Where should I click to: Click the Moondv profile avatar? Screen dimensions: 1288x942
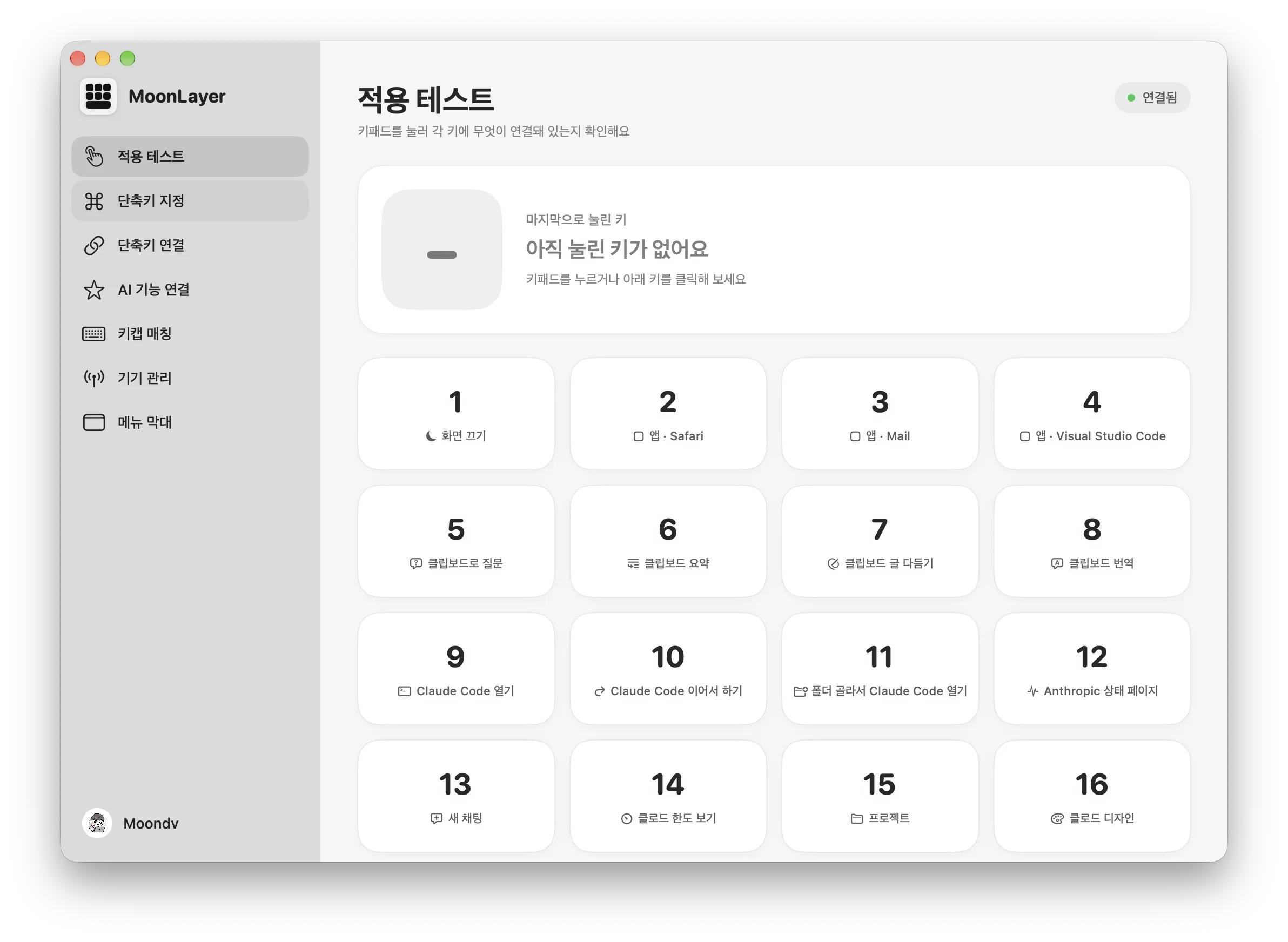97,823
